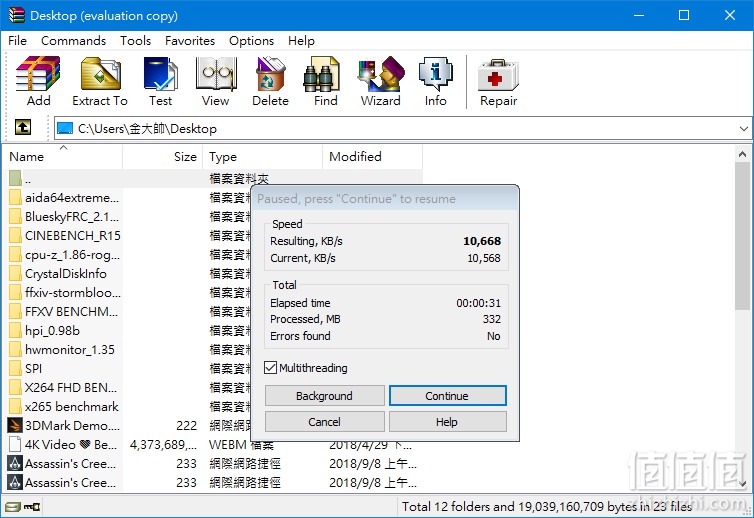Select the second Assassin's Creed row
754x518 pixels.
point(214,482)
